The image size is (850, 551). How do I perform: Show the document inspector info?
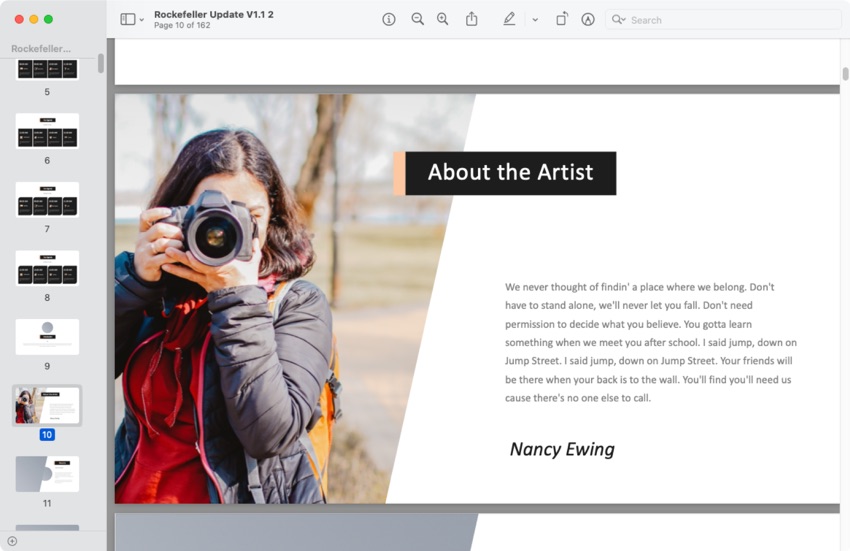(x=389, y=20)
